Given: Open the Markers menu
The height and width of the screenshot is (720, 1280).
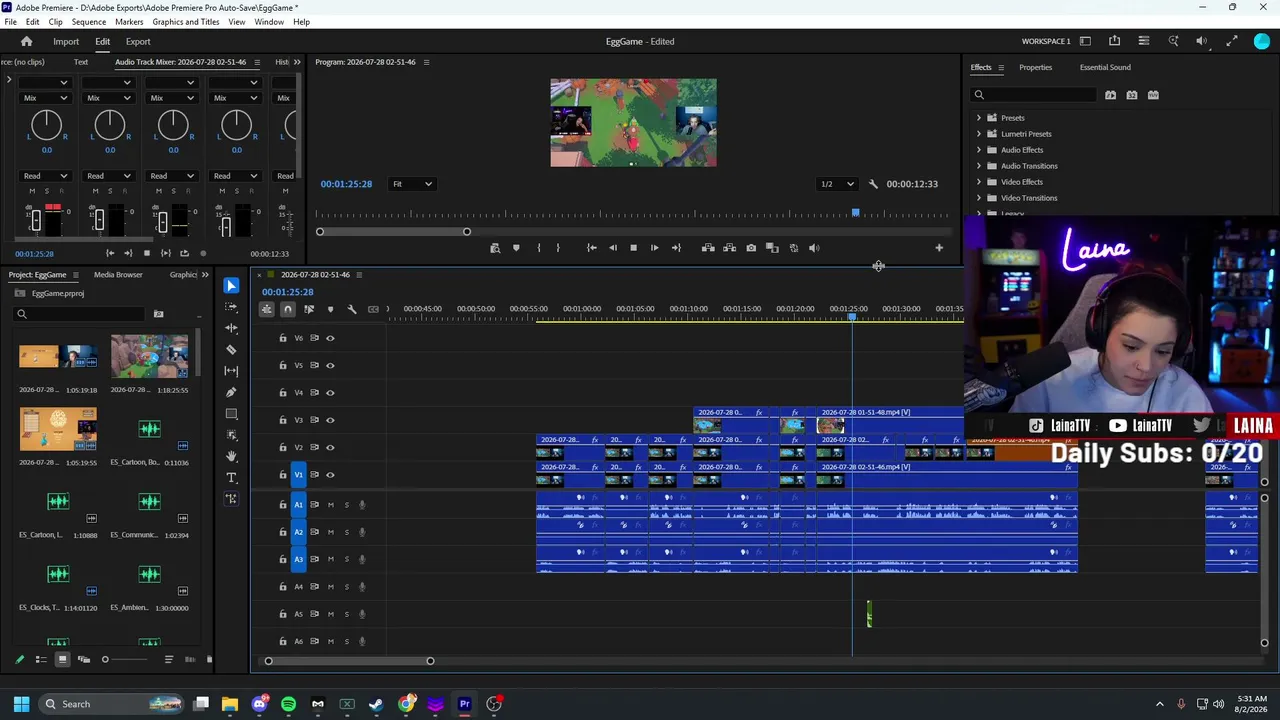Looking at the screenshot, I should pyautogui.click(x=129, y=22).
